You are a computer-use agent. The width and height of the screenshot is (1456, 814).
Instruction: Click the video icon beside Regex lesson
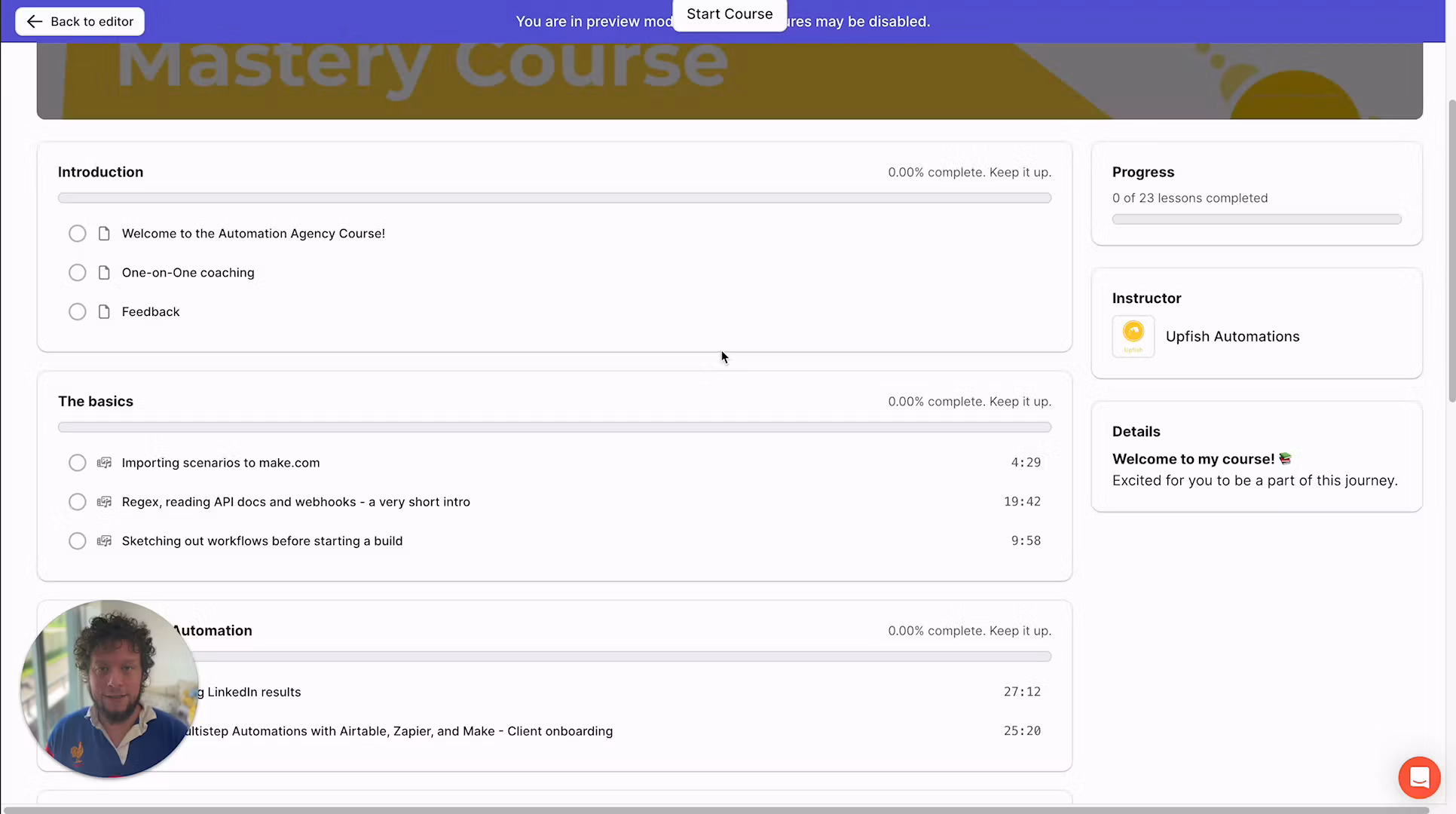(x=104, y=501)
